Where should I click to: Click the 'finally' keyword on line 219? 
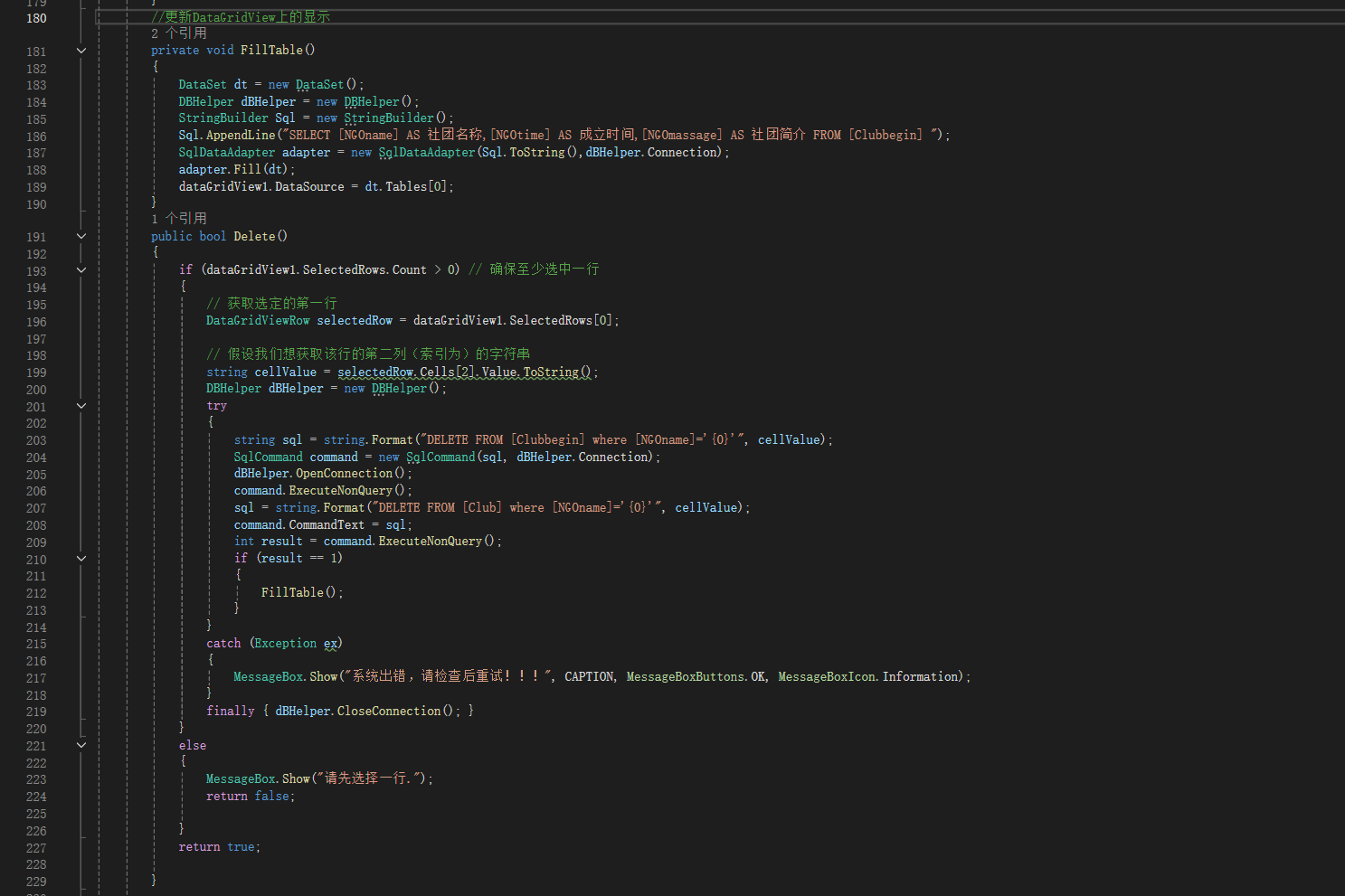click(230, 712)
